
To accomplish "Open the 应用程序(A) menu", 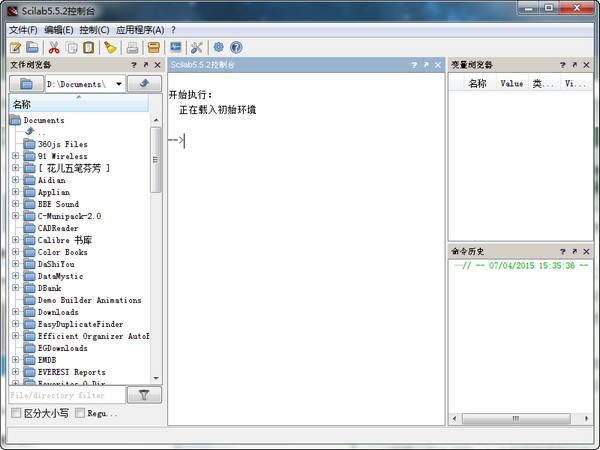I will [140, 30].
